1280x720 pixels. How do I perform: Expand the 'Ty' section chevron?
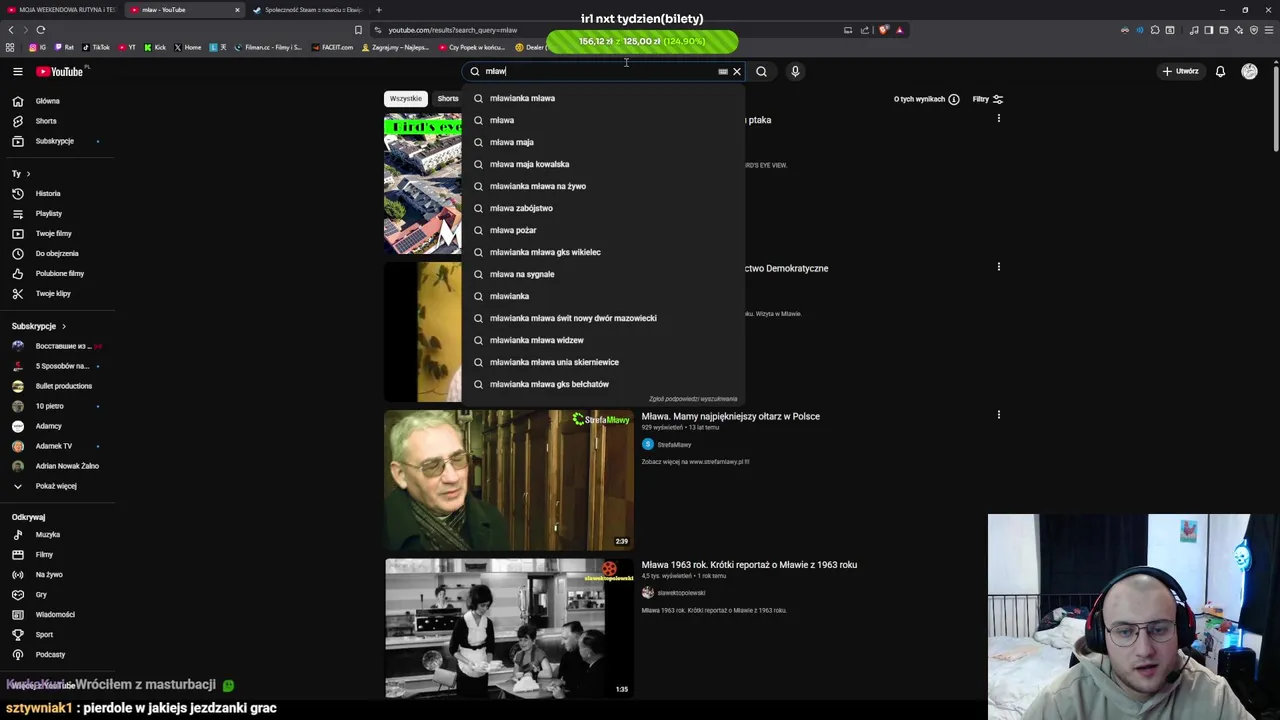pyautogui.click(x=28, y=174)
